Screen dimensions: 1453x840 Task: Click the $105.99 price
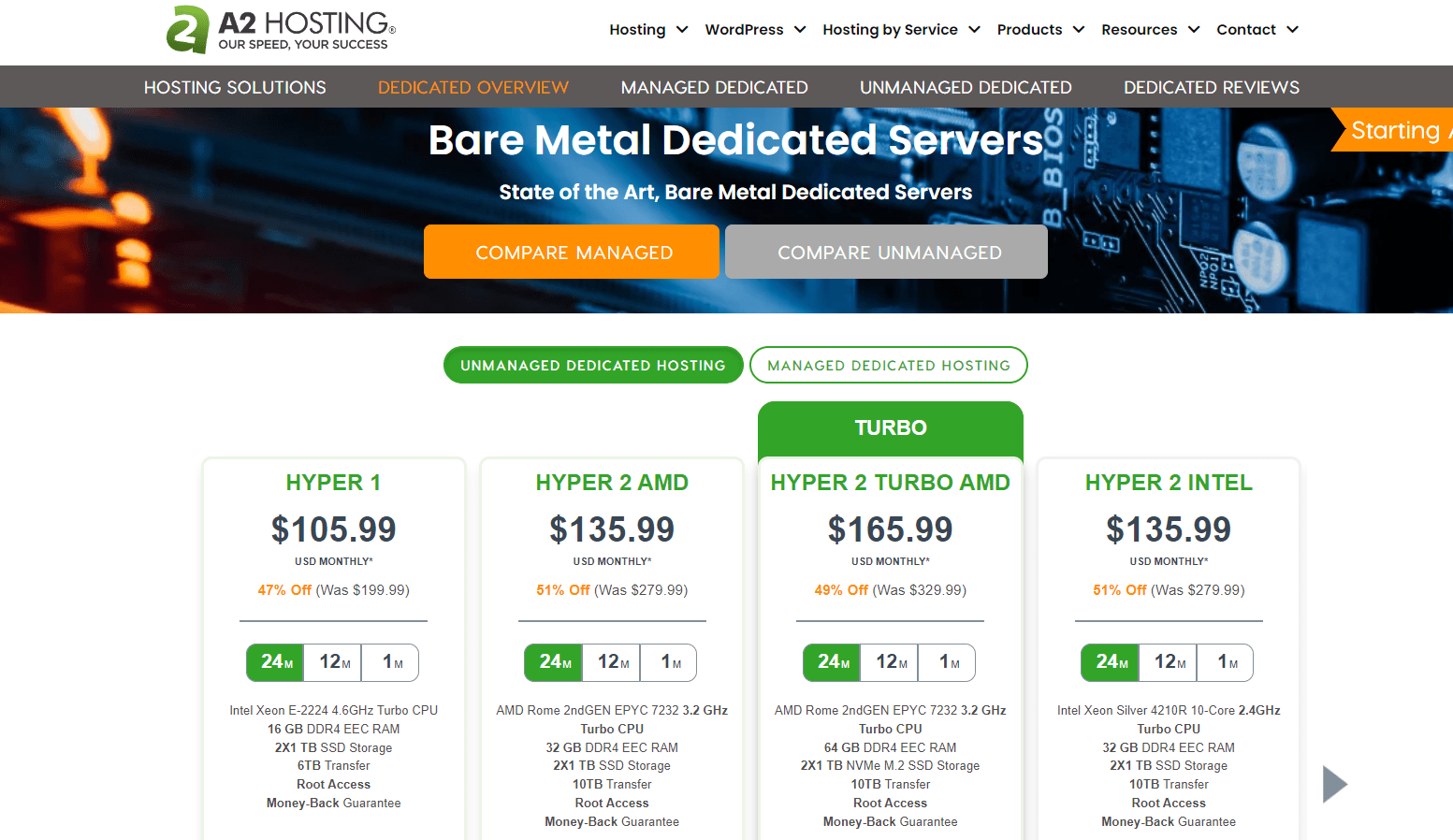pos(333,529)
